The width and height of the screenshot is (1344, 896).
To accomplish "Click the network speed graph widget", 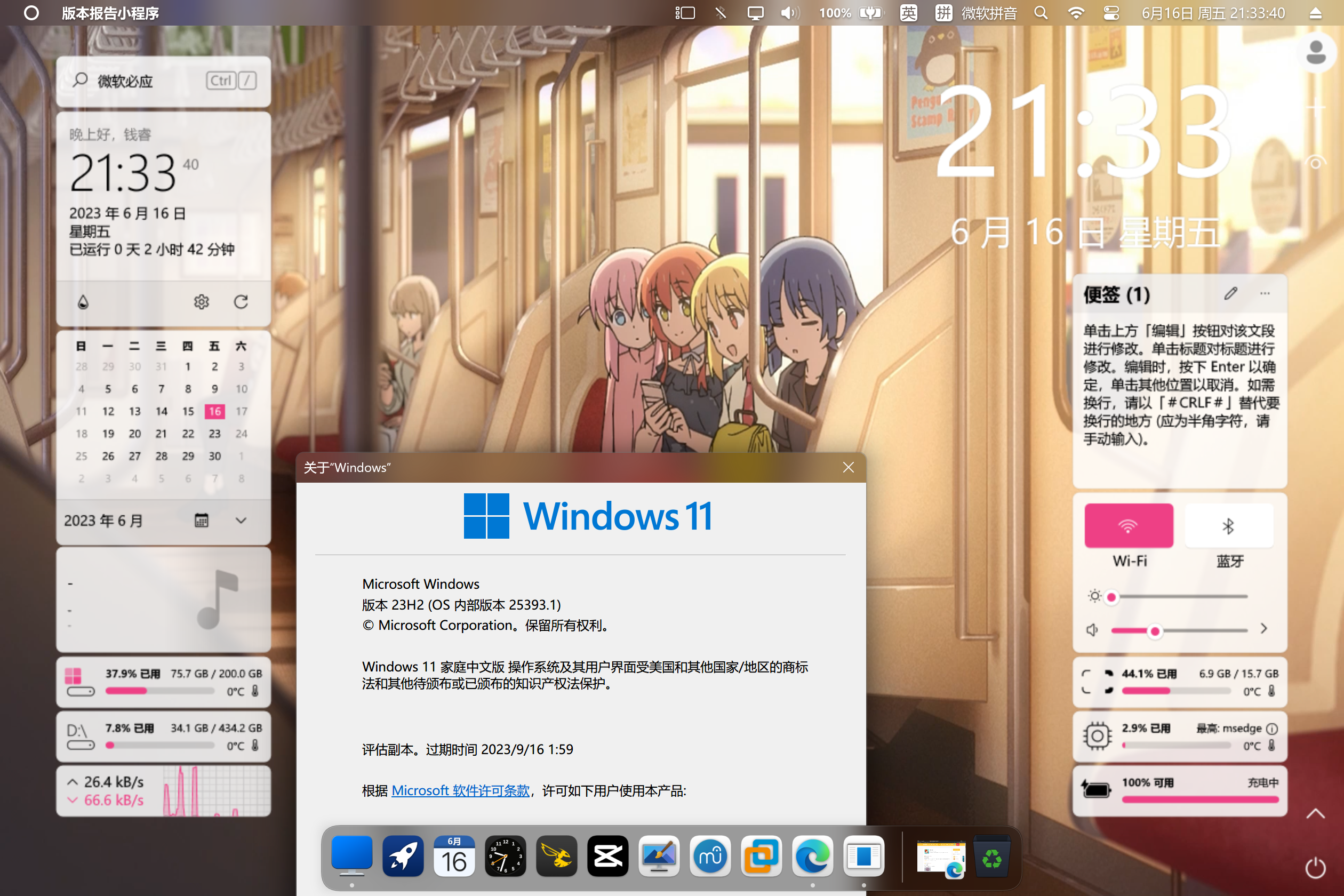I will click(163, 791).
